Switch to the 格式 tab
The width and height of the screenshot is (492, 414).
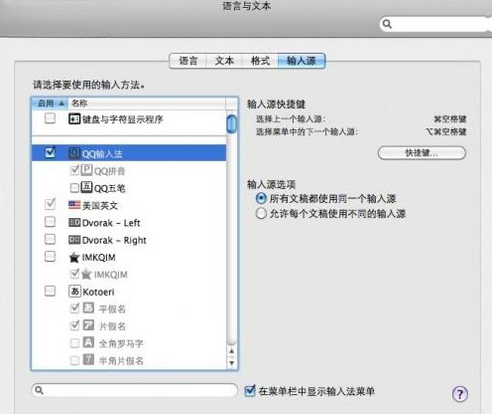pyautogui.click(x=260, y=61)
